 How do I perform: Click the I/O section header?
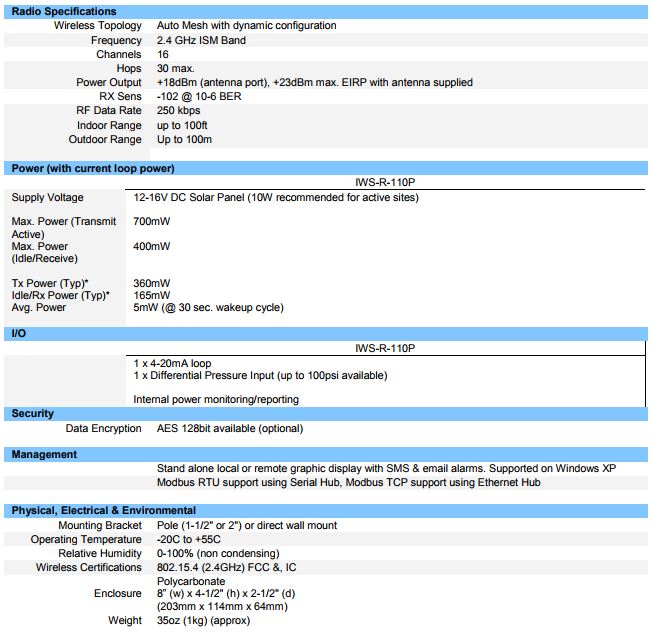click(20, 332)
